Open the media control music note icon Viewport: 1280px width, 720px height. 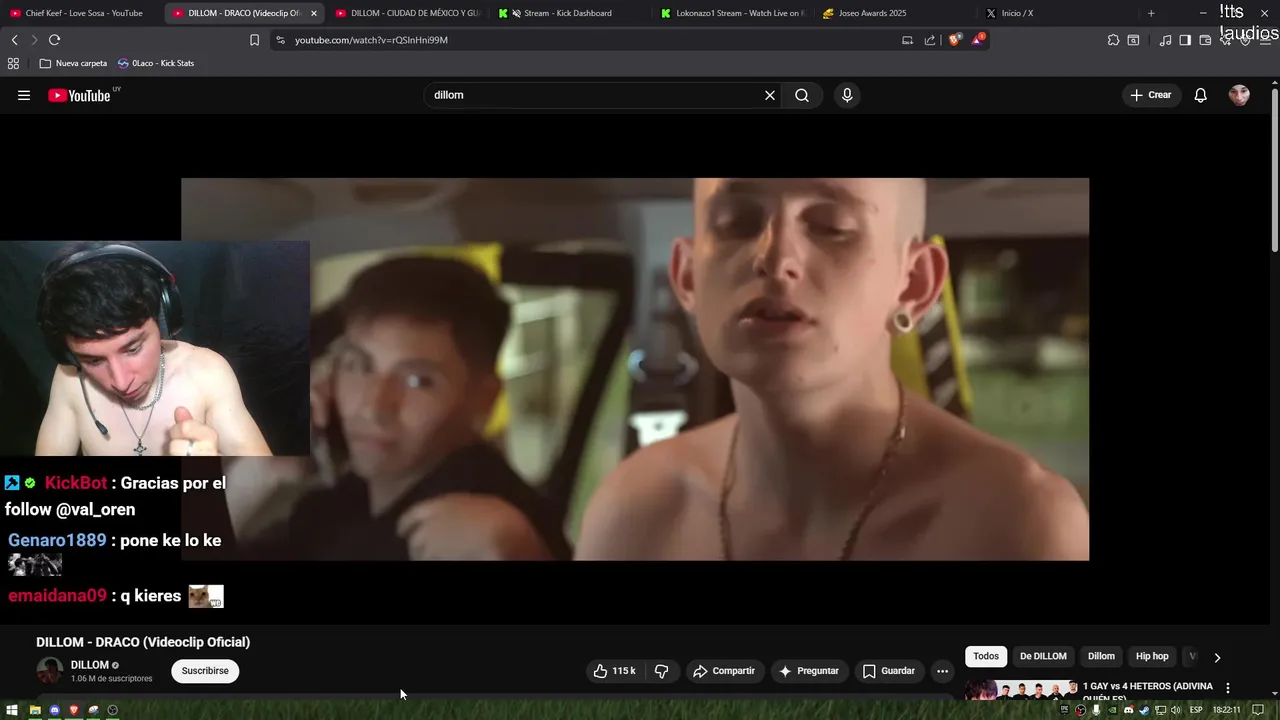pyautogui.click(x=1165, y=40)
